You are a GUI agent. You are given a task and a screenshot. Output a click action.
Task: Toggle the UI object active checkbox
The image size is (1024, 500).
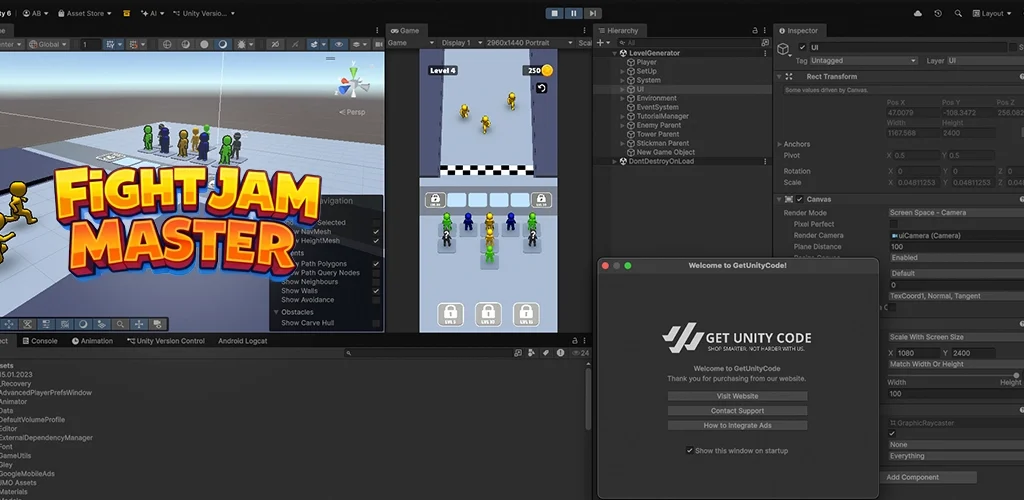[802, 48]
